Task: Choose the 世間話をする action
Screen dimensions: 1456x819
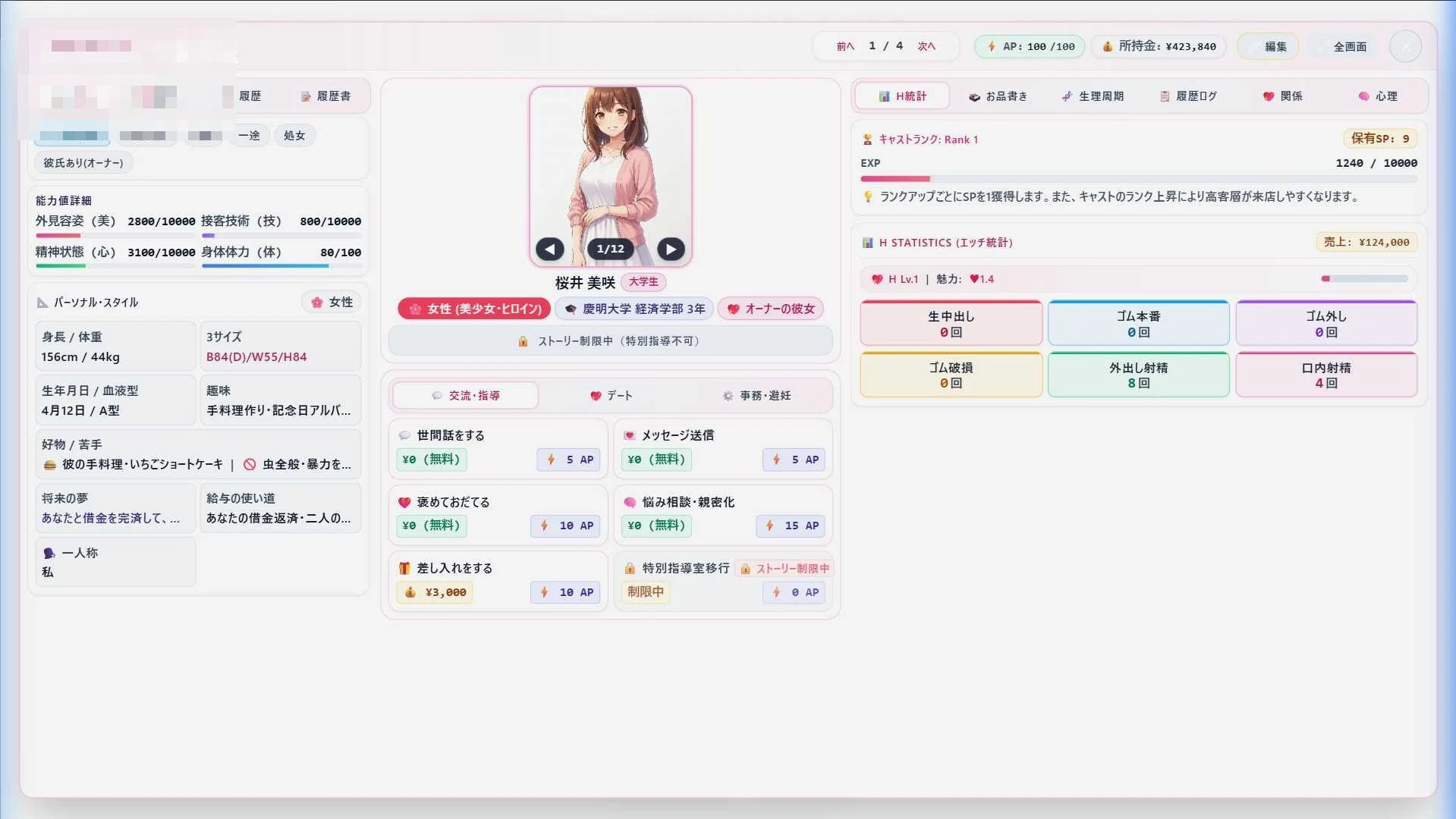Action: point(498,448)
